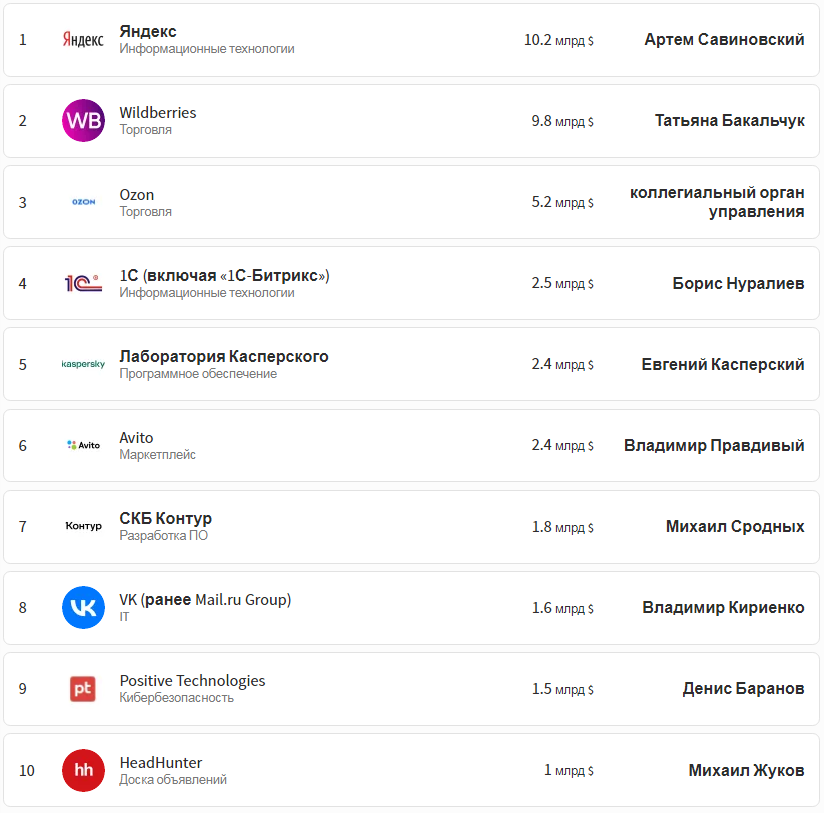
Task: Click the 10.2 млрд $ valuation of Яндекс
Action: point(558,40)
